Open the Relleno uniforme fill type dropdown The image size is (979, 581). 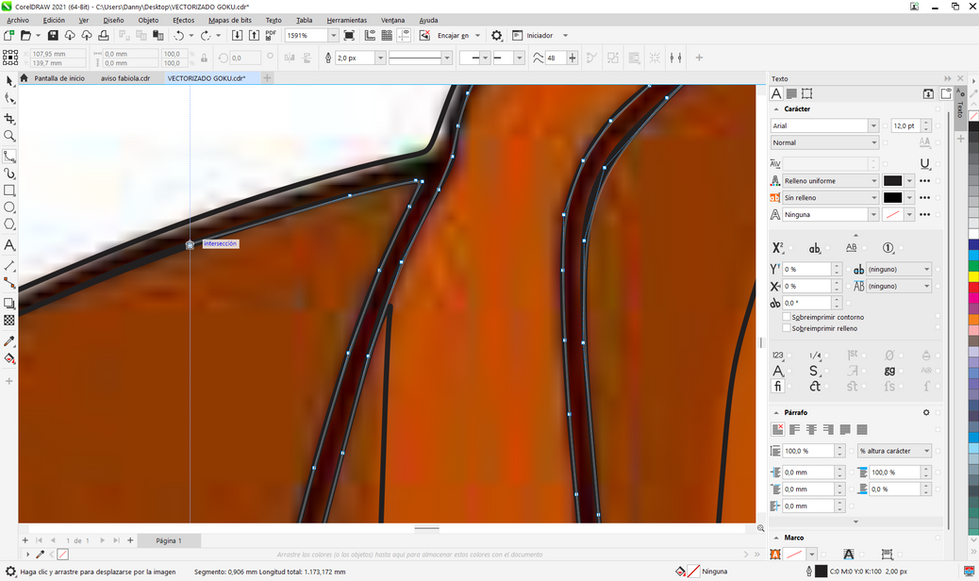point(873,181)
